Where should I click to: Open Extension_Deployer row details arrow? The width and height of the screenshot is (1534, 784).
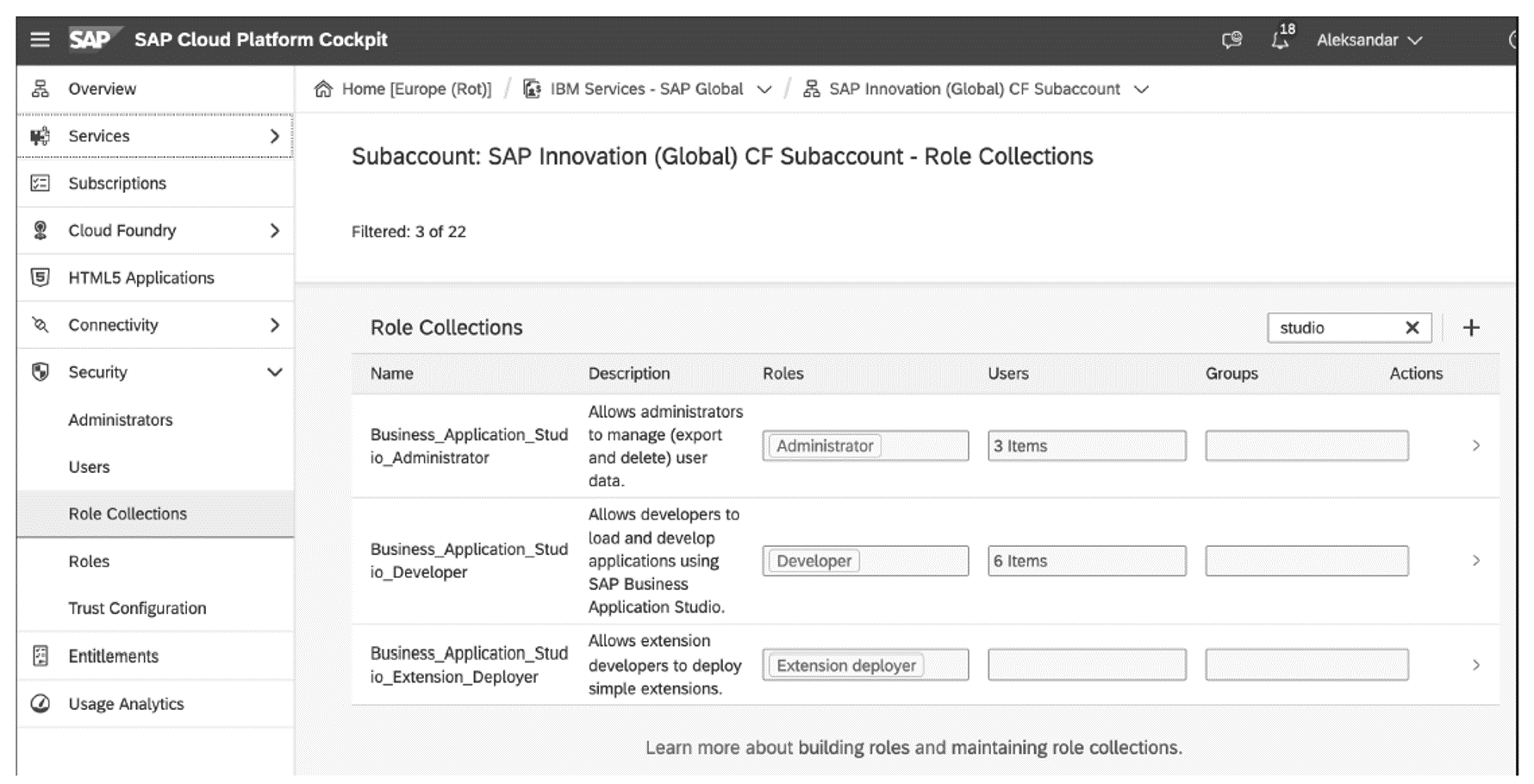tap(1476, 664)
